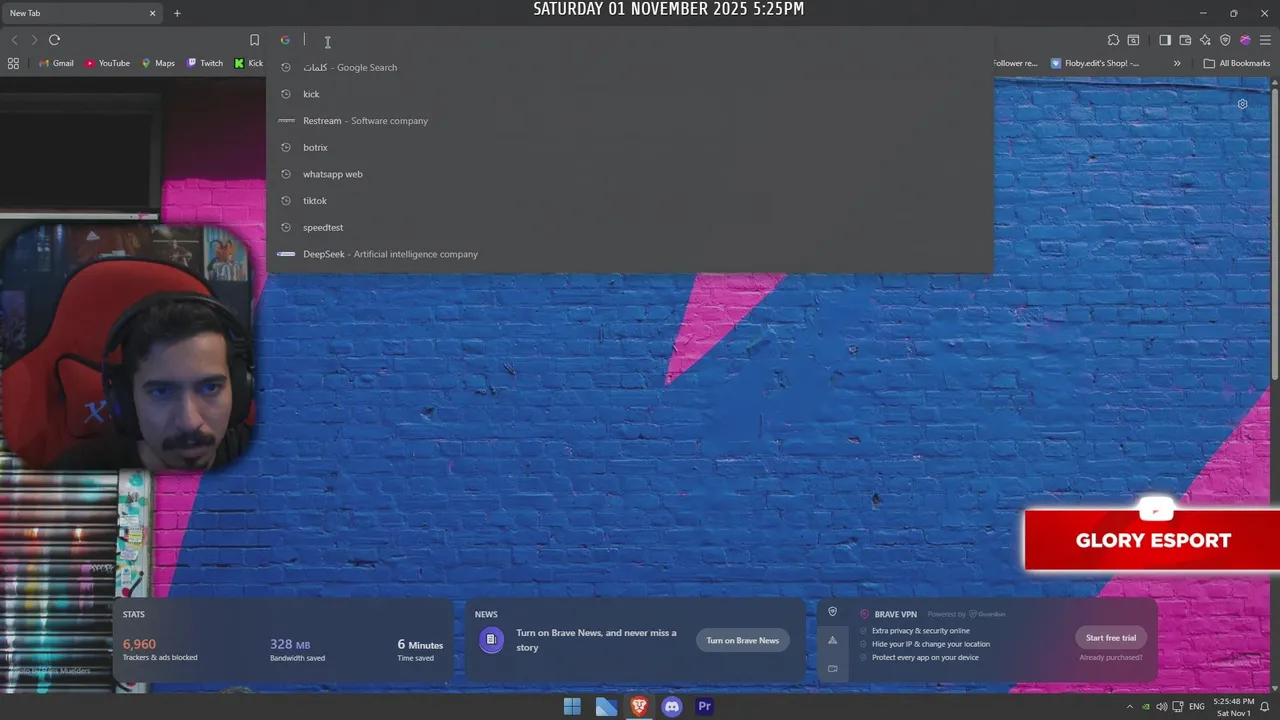Show hidden system tray icons chevron

(1130, 707)
